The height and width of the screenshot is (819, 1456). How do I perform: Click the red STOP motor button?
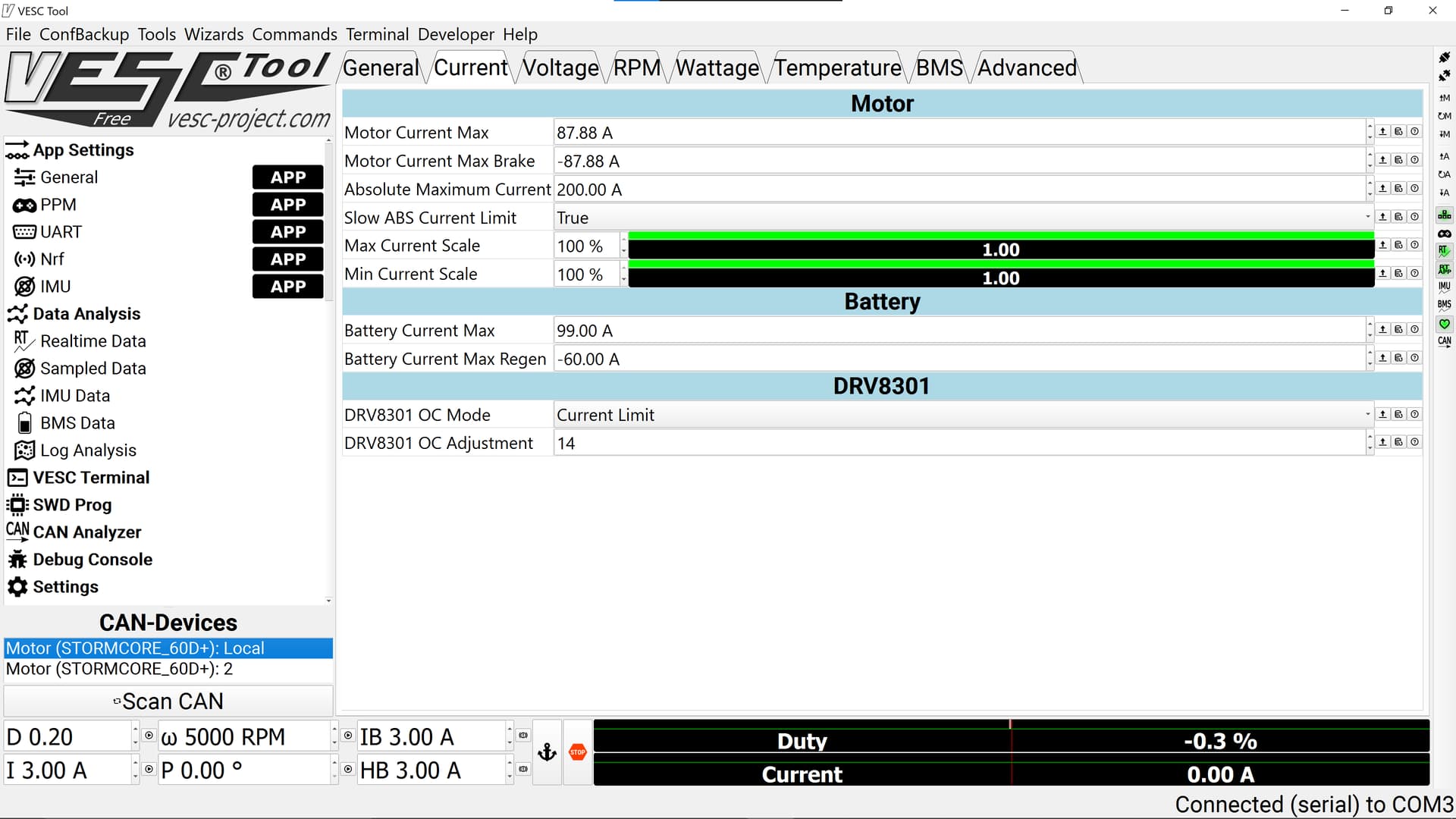tap(577, 752)
